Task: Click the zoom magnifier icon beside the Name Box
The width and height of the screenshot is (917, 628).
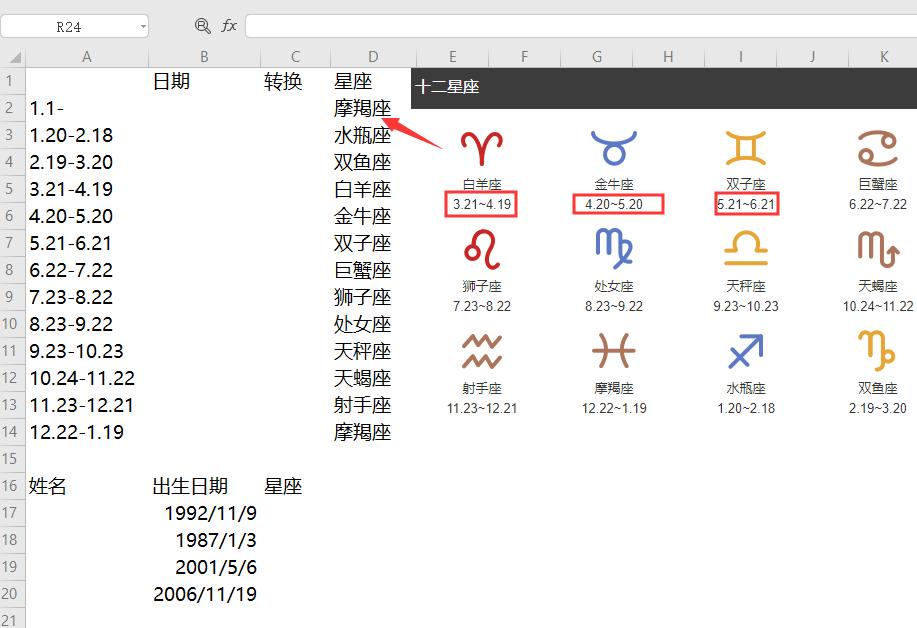Action: pyautogui.click(x=201, y=27)
